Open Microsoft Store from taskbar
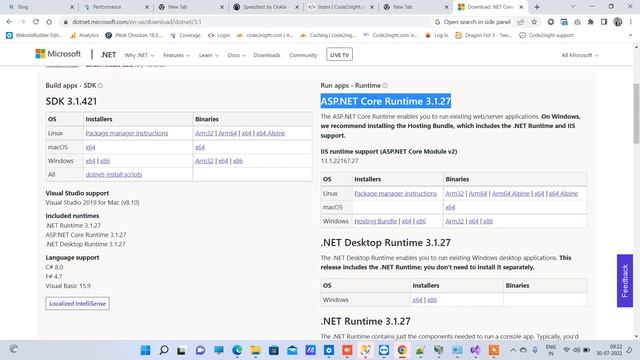 tap(274, 350)
